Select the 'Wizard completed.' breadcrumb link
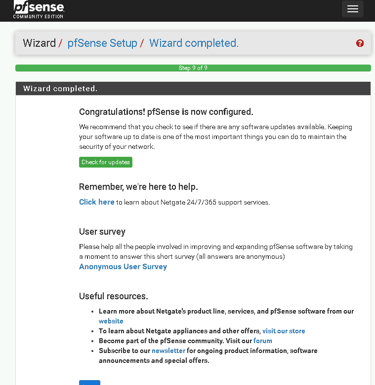The image size is (375, 385). pyautogui.click(x=194, y=43)
